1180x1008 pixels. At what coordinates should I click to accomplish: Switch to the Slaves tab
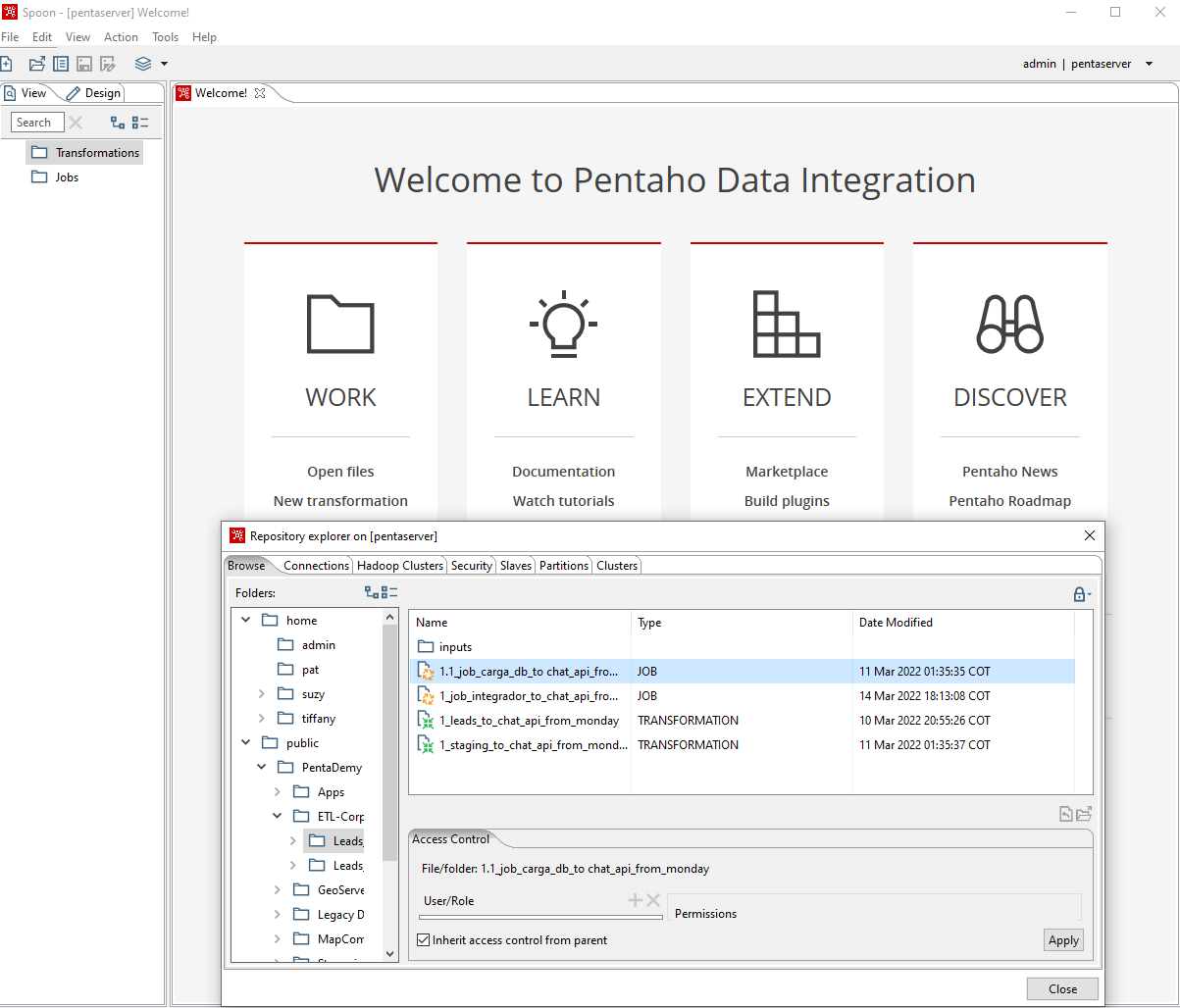point(516,566)
